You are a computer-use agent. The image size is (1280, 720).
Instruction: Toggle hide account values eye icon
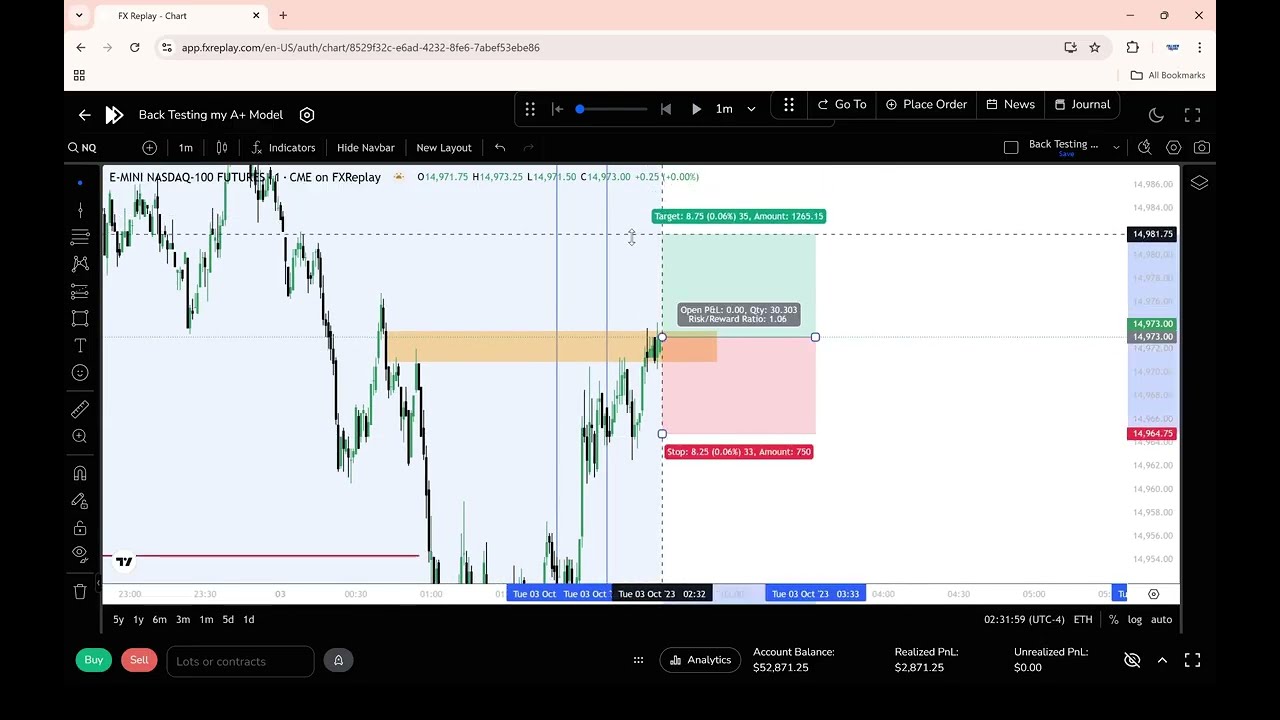tap(1132, 660)
